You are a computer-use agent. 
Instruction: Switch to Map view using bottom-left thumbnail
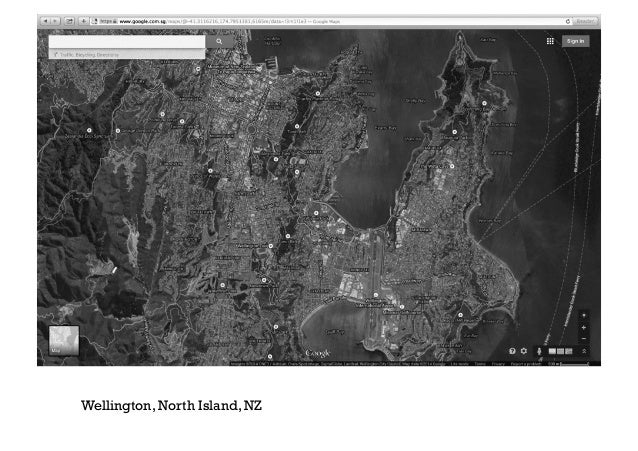64,340
